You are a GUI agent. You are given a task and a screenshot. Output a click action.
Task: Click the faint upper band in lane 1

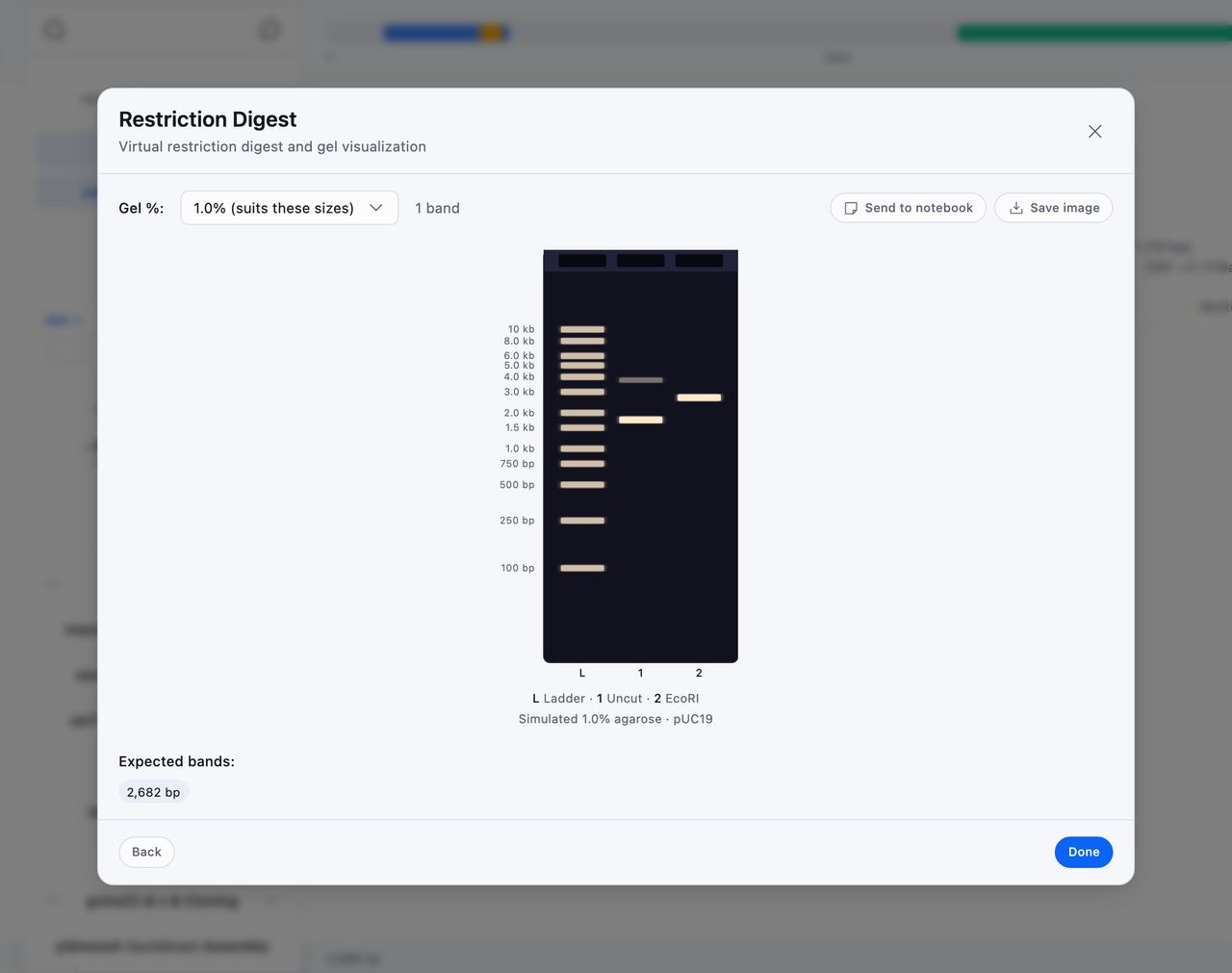(641, 380)
